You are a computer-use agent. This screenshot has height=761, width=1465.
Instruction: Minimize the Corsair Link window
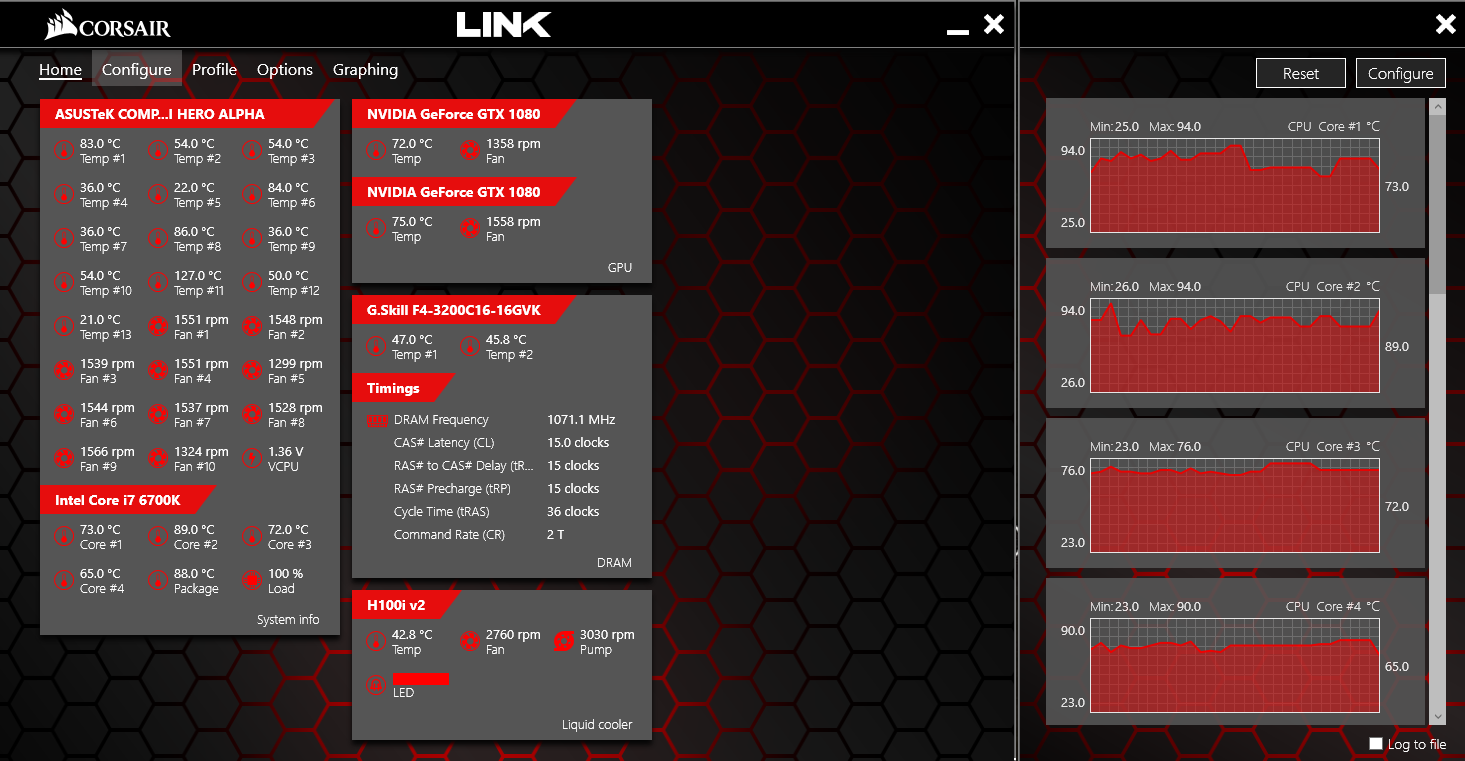[958, 31]
